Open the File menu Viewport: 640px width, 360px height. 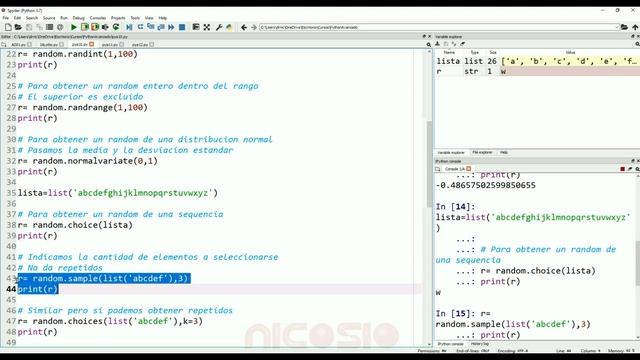pos(5,18)
